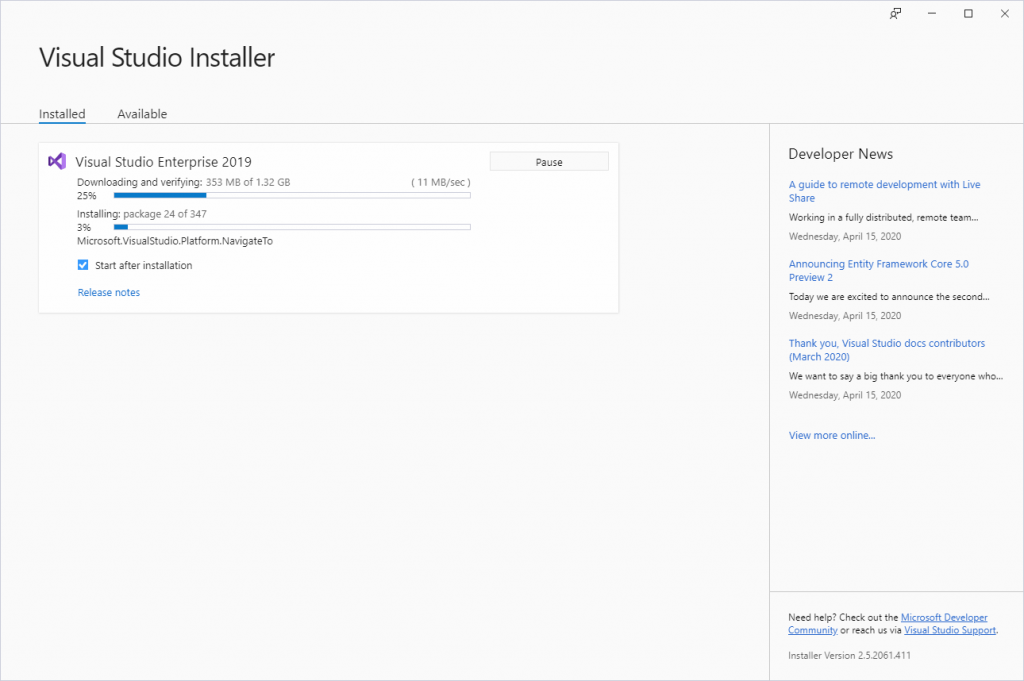Open Thank you, Visual Studio docs contributors article
This screenshot has height=681, width=1024.
(886, 350)
